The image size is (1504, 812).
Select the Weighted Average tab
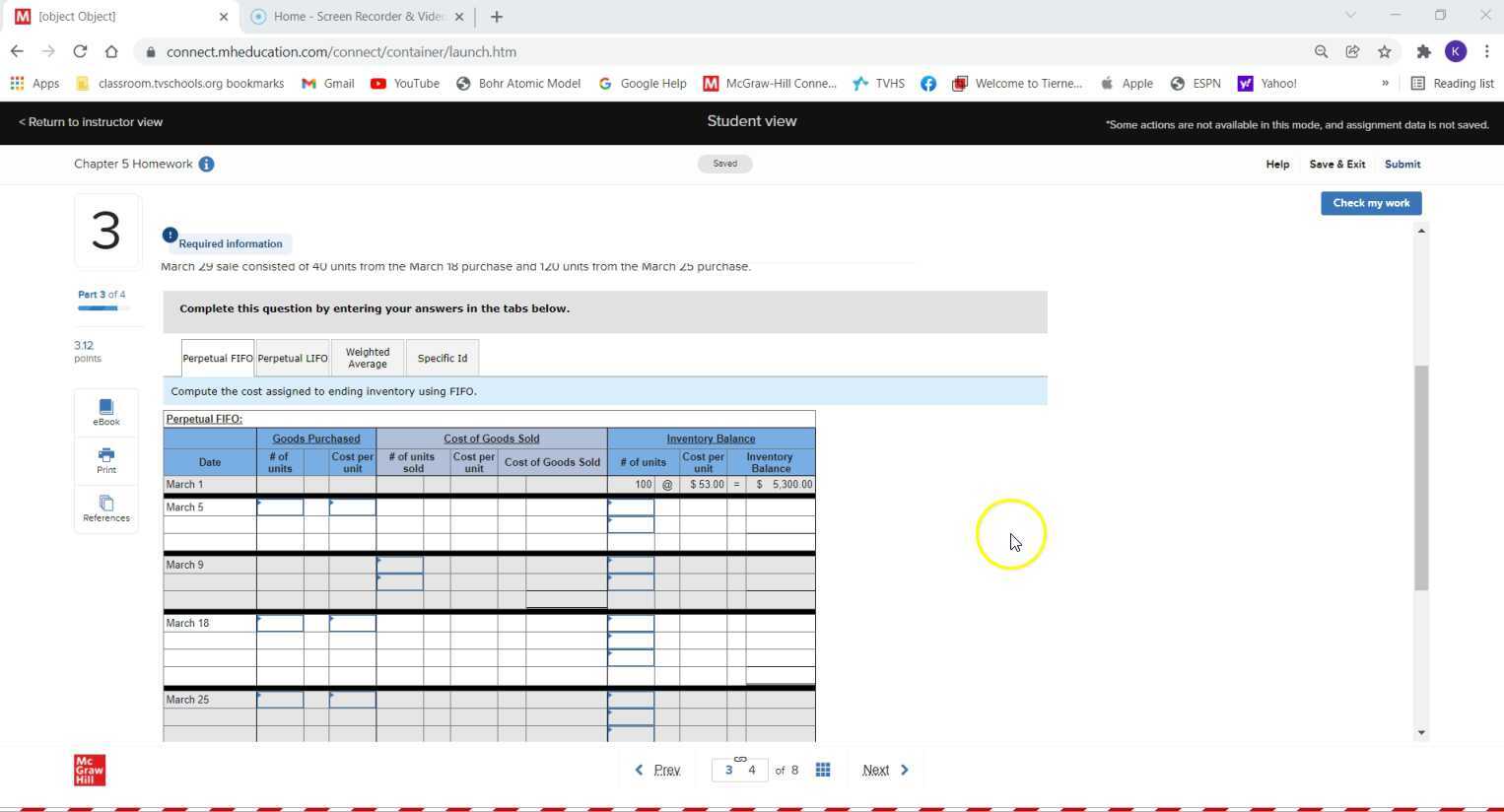click(368, 359)
